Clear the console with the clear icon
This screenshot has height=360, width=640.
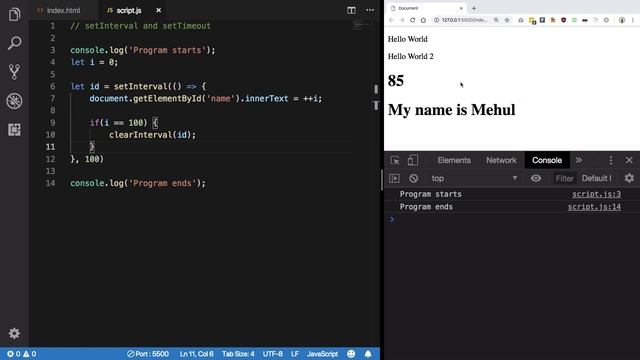[413, 178]
